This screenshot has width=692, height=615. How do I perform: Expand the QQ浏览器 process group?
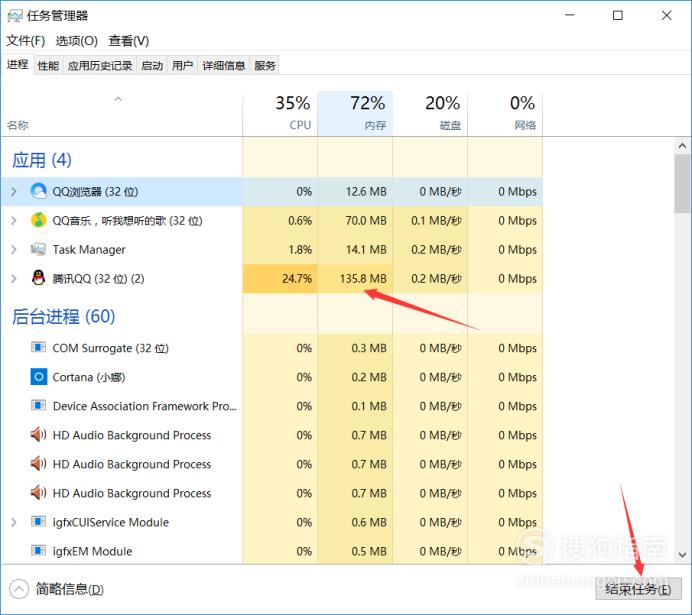[x=14, y=191]
